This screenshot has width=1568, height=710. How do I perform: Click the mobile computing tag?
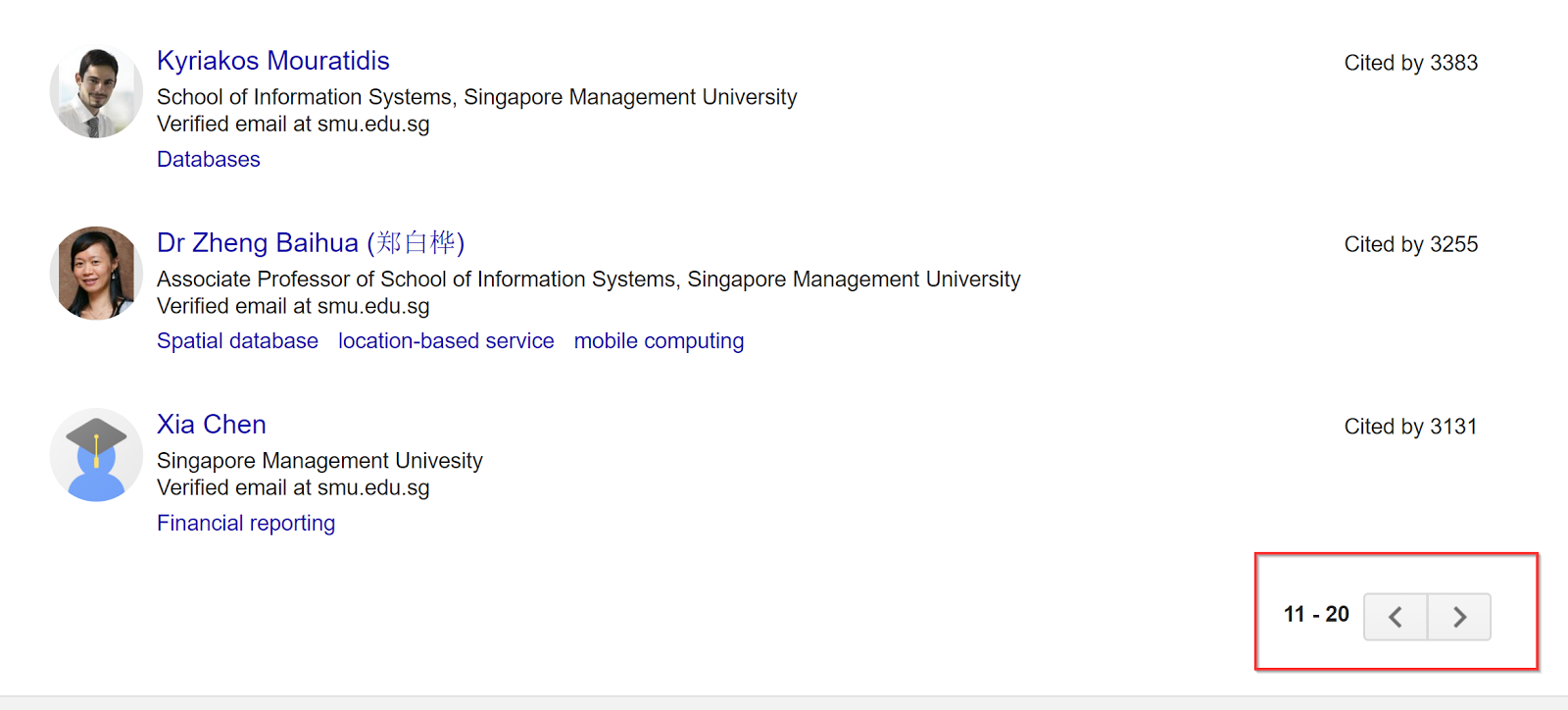[659, 341]
